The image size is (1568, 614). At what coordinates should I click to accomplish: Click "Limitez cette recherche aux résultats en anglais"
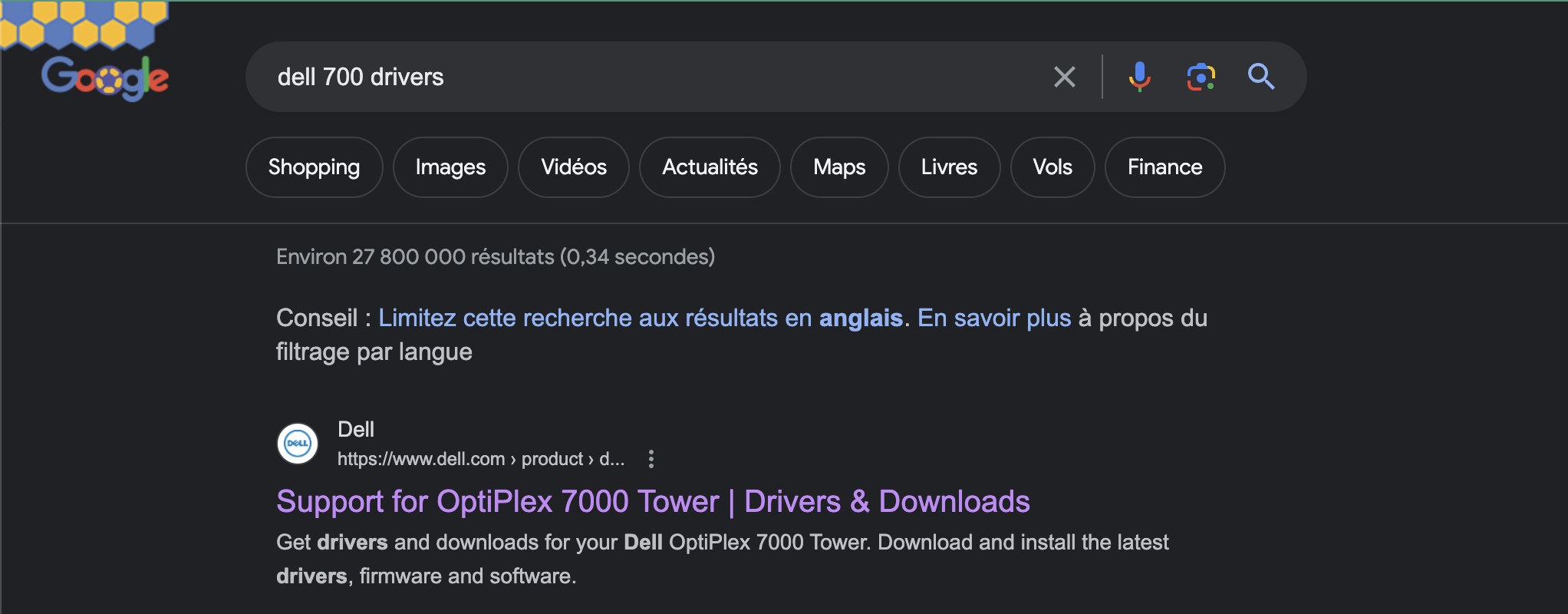pyautogui.click(x=641, y=318)
